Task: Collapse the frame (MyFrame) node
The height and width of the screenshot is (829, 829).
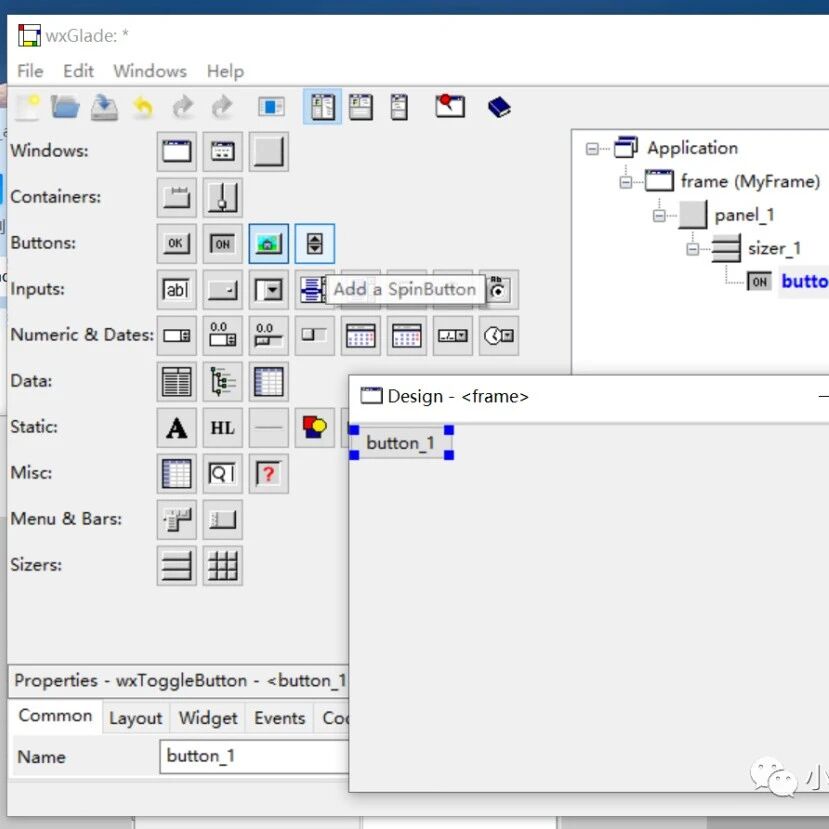Action: 625,182
